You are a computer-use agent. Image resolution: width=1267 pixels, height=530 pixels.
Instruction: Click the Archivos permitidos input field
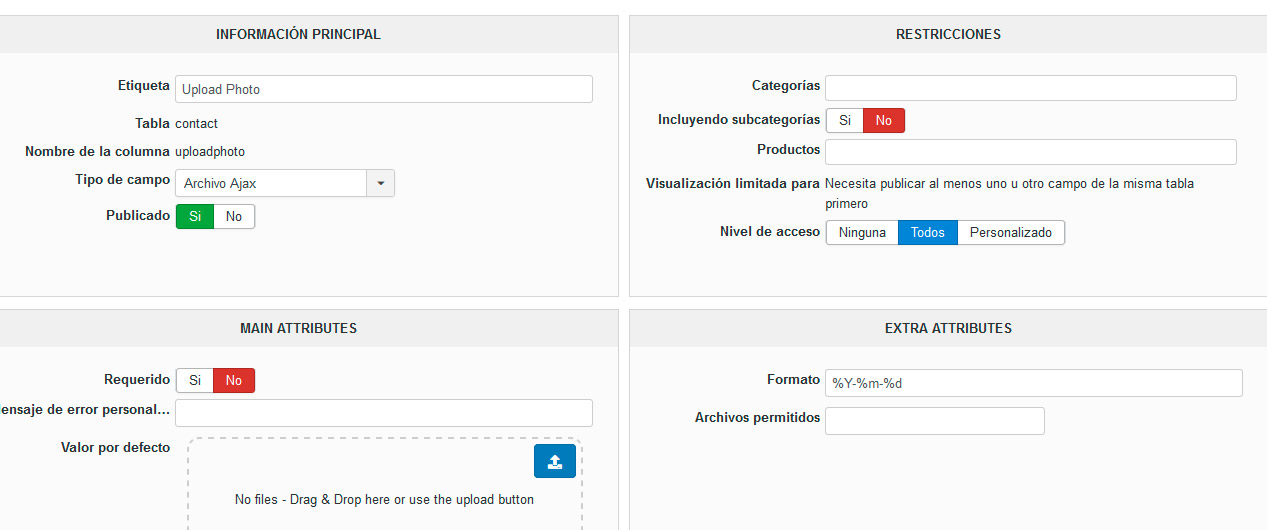coord(935,421)
